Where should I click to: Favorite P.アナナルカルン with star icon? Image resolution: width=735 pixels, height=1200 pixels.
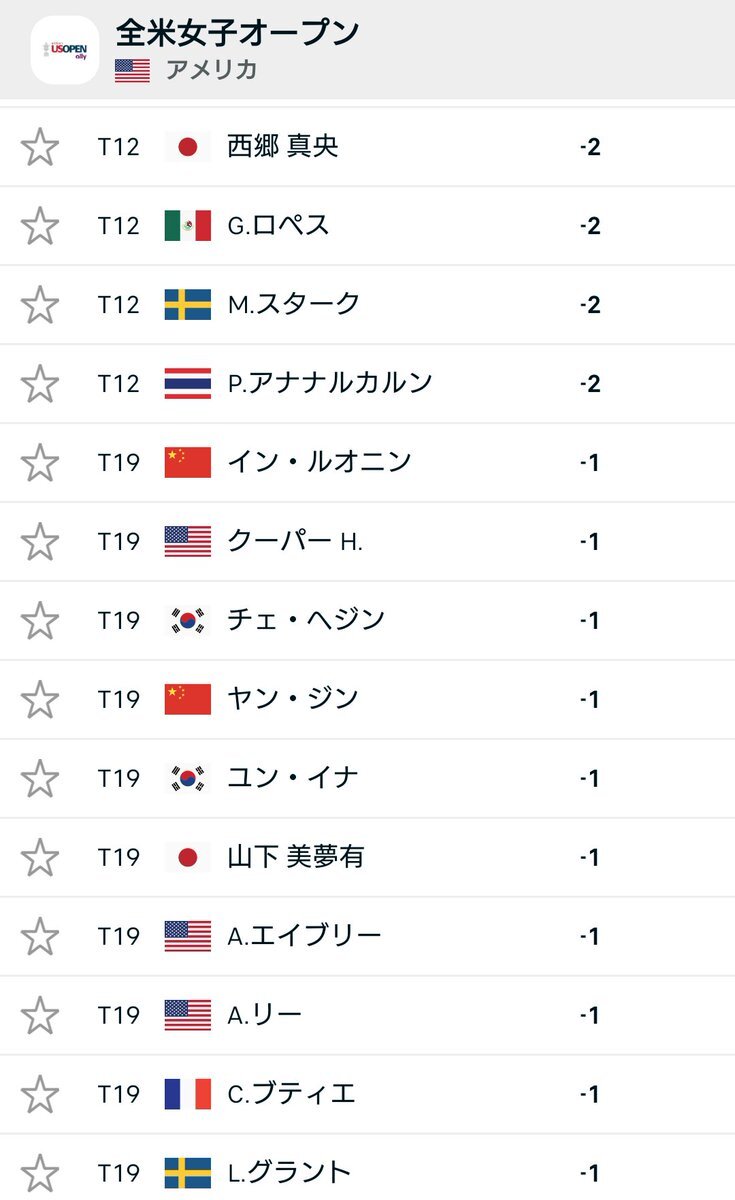pos(40,384)
